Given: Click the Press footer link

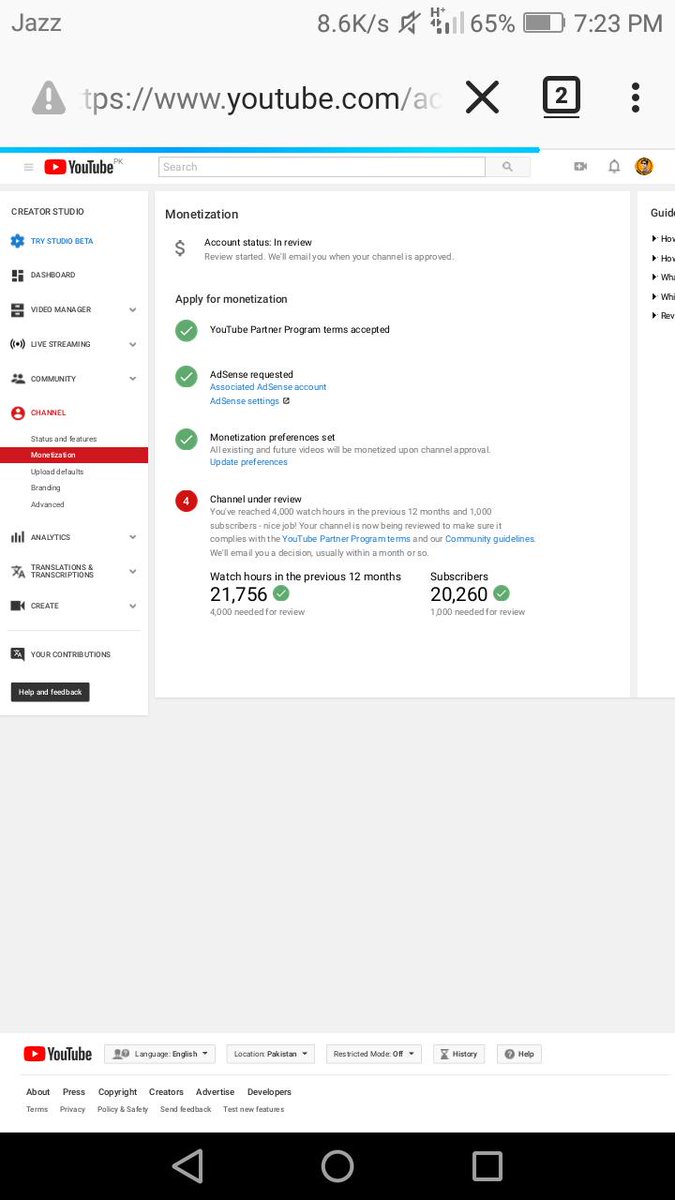Looking at the screenshot, I should click(x=74, y=1092).
